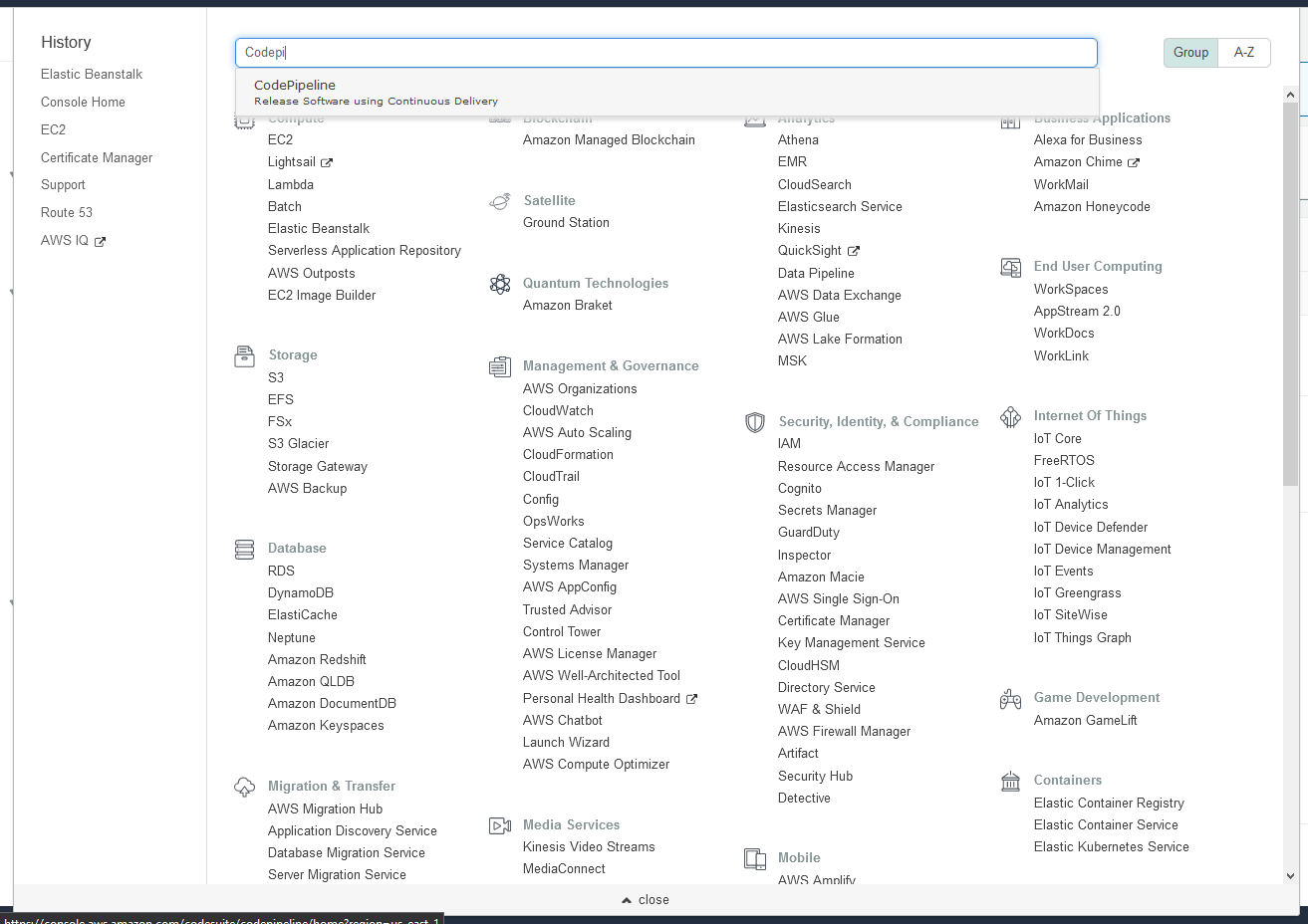Open the Lambda service
The image size is (1308, 924).
point(291,185)
